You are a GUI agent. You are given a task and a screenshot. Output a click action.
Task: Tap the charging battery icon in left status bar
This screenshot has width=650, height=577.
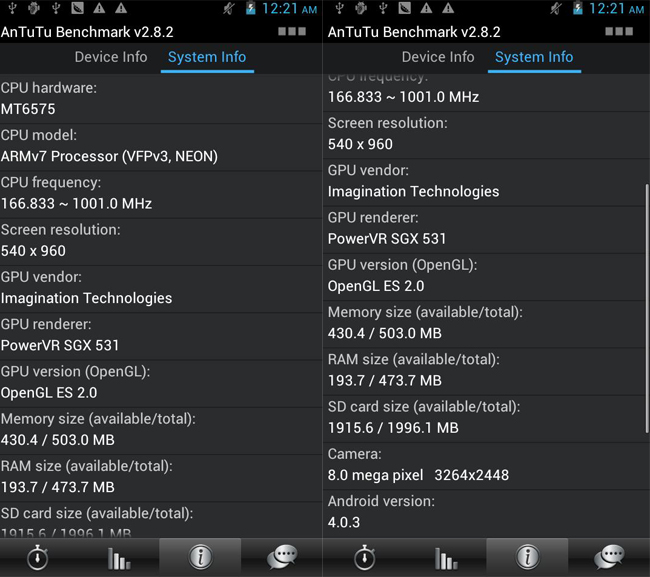coord(250,8)
